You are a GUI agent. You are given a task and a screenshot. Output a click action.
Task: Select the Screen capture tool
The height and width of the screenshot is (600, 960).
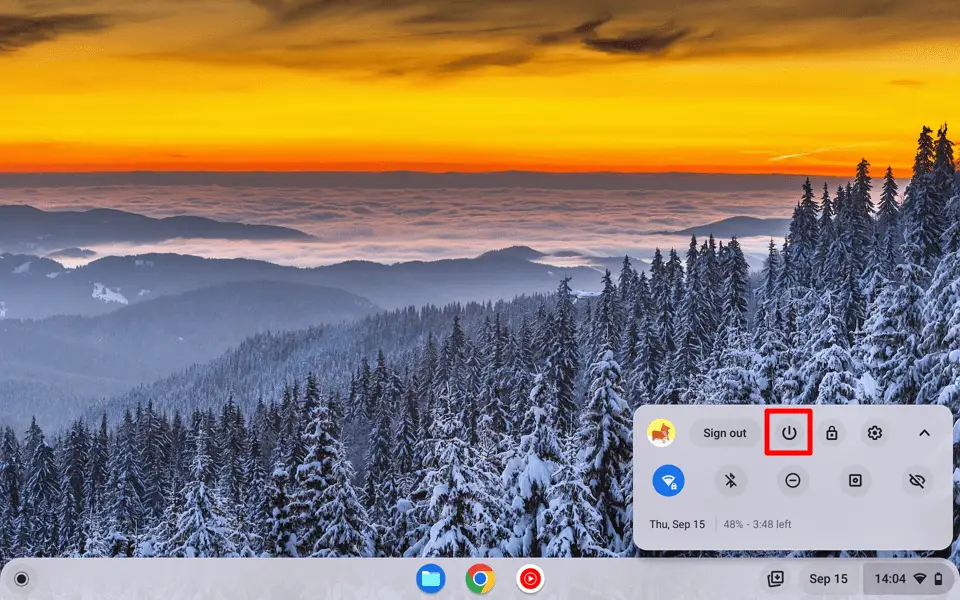tap(854, 481)
